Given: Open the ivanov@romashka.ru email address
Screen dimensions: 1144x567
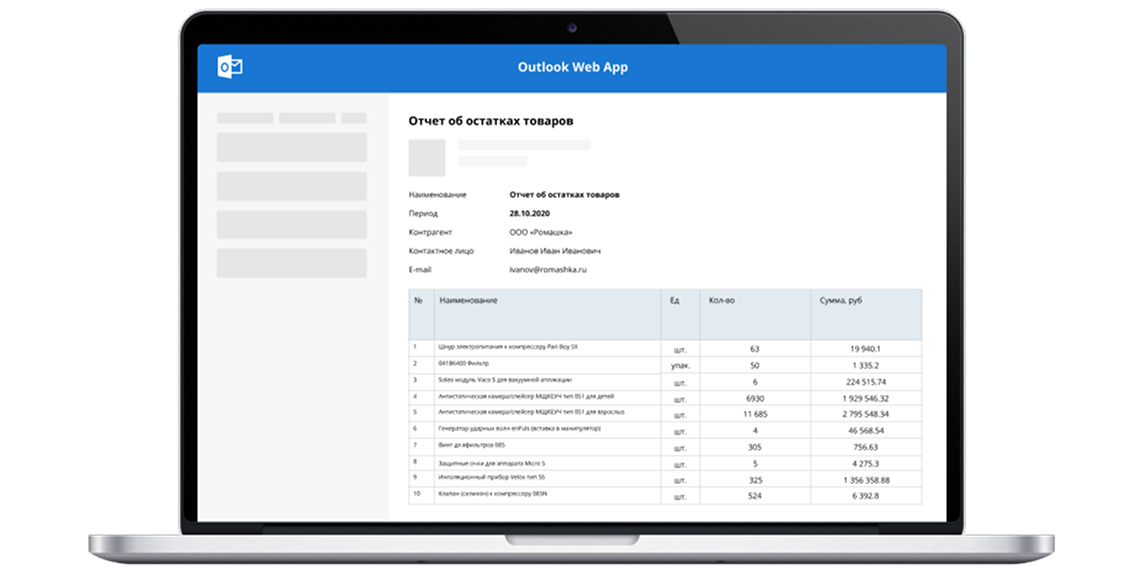Looking at the screenshot, I should [547, 270].
